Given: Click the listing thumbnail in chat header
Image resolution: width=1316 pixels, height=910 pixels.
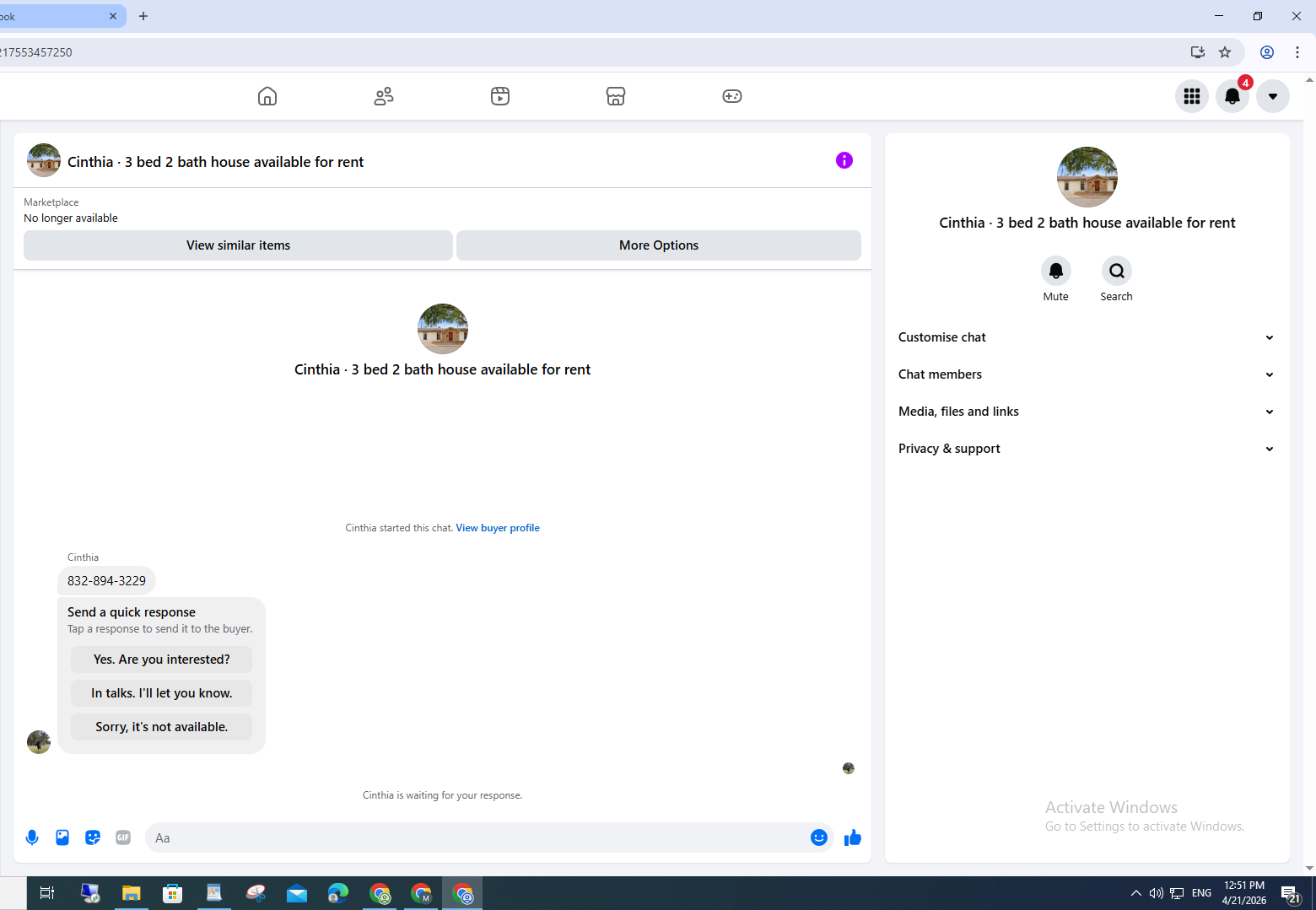Looking at the screenshot, I should 44,160.
